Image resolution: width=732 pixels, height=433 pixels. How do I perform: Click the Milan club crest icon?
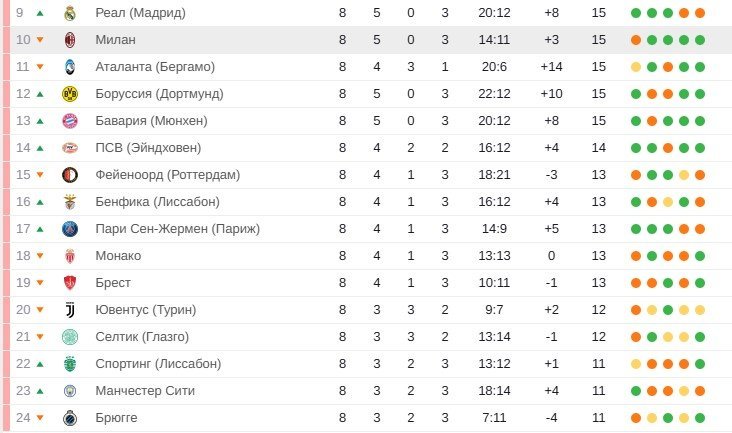[70, 40]
